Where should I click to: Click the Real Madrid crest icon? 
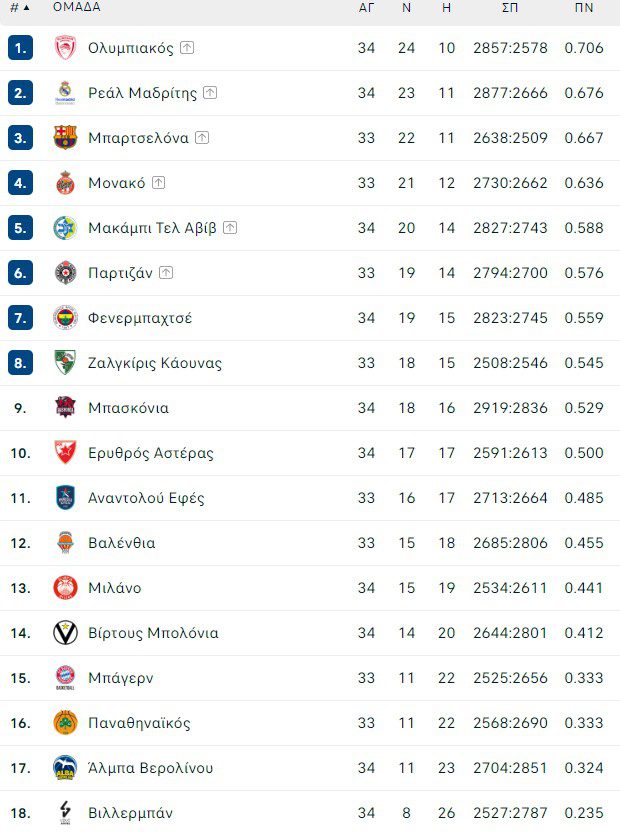[65, 93]
